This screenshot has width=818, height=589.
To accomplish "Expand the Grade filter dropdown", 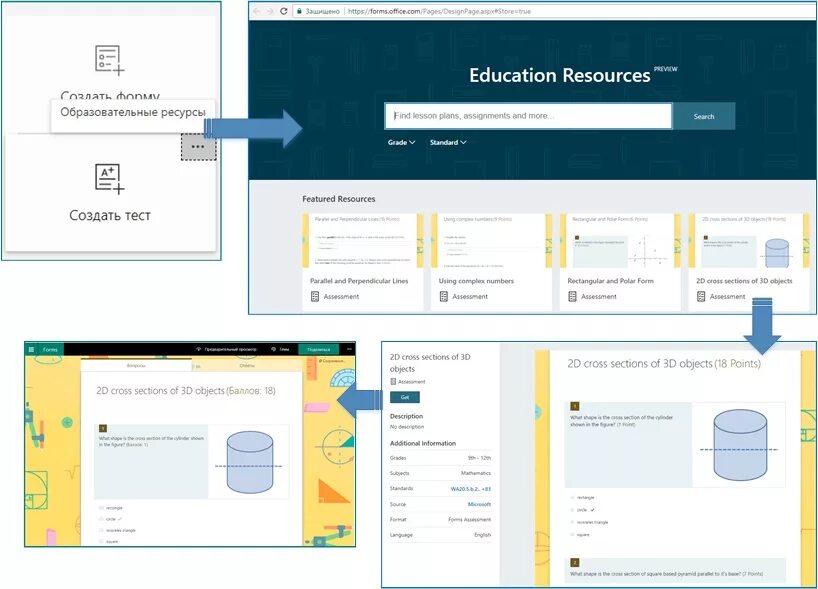I will click(401, 142).
